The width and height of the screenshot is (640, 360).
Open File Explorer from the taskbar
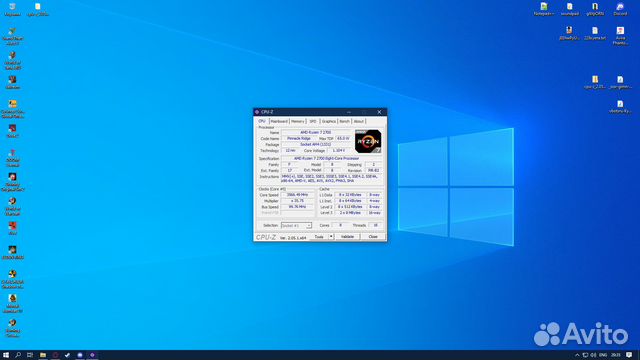[x=42, y=355]
